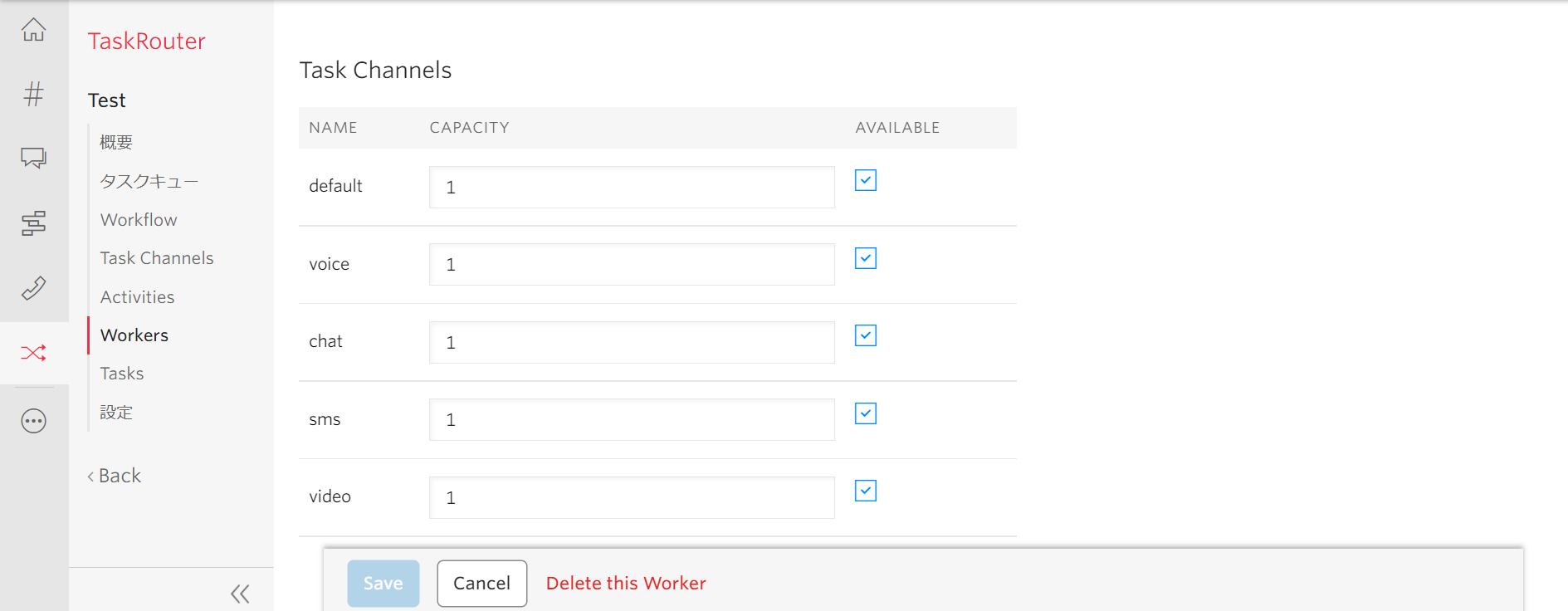Click the video capacity input field
Viewport: 1568px width, 611px height.
pos(632,497)
